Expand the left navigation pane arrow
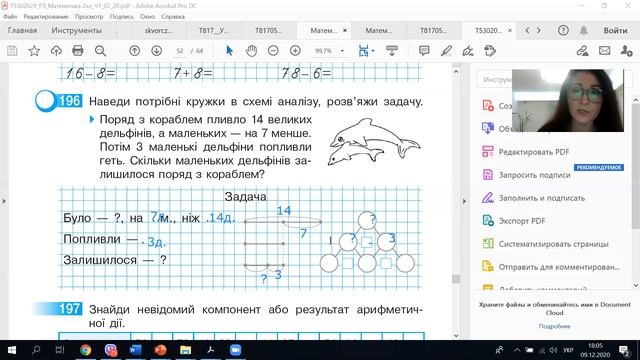Screen dimensions: 640x360 4,201
